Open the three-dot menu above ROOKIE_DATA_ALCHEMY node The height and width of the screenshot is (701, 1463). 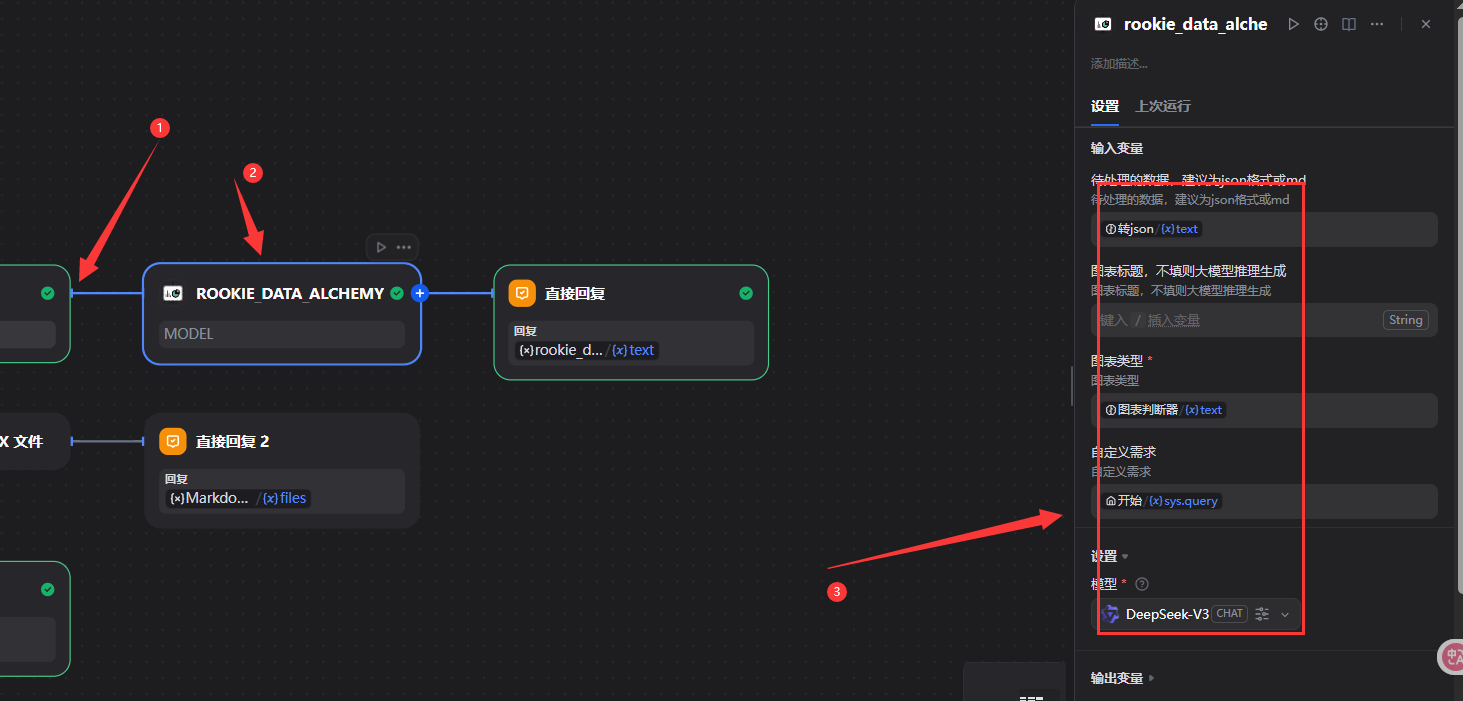point(404,247)
